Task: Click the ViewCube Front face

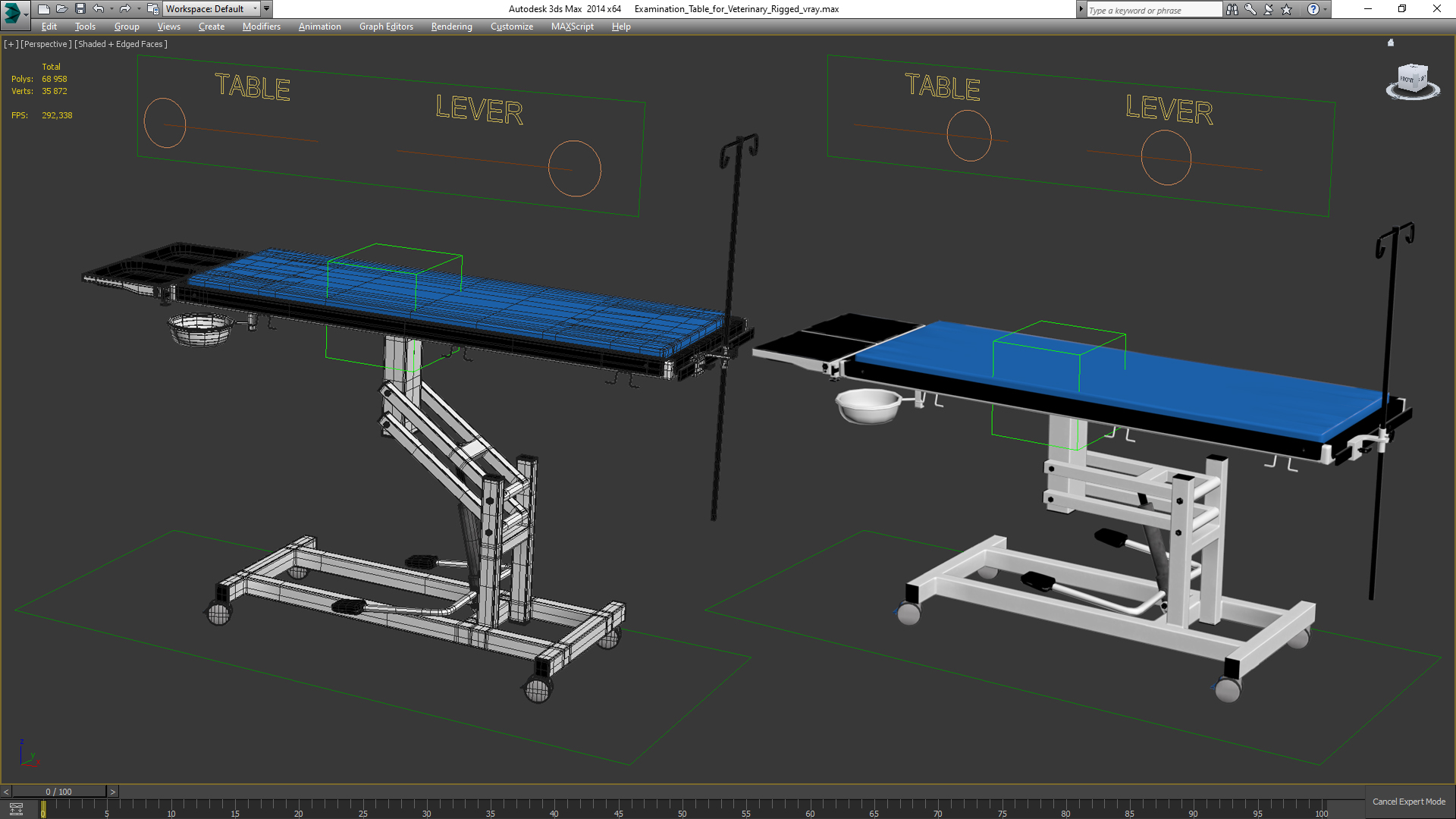Action: click(1407, 79)
